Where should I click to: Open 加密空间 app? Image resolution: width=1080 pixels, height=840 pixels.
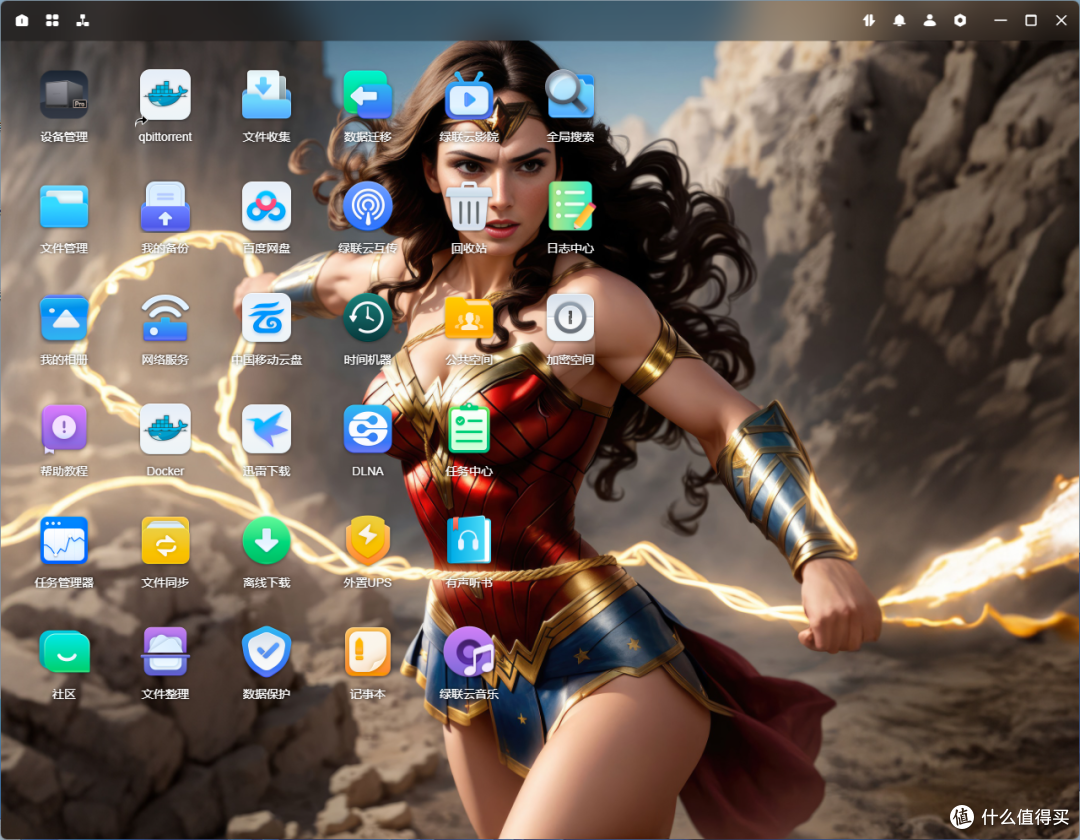tap(570, 318)
